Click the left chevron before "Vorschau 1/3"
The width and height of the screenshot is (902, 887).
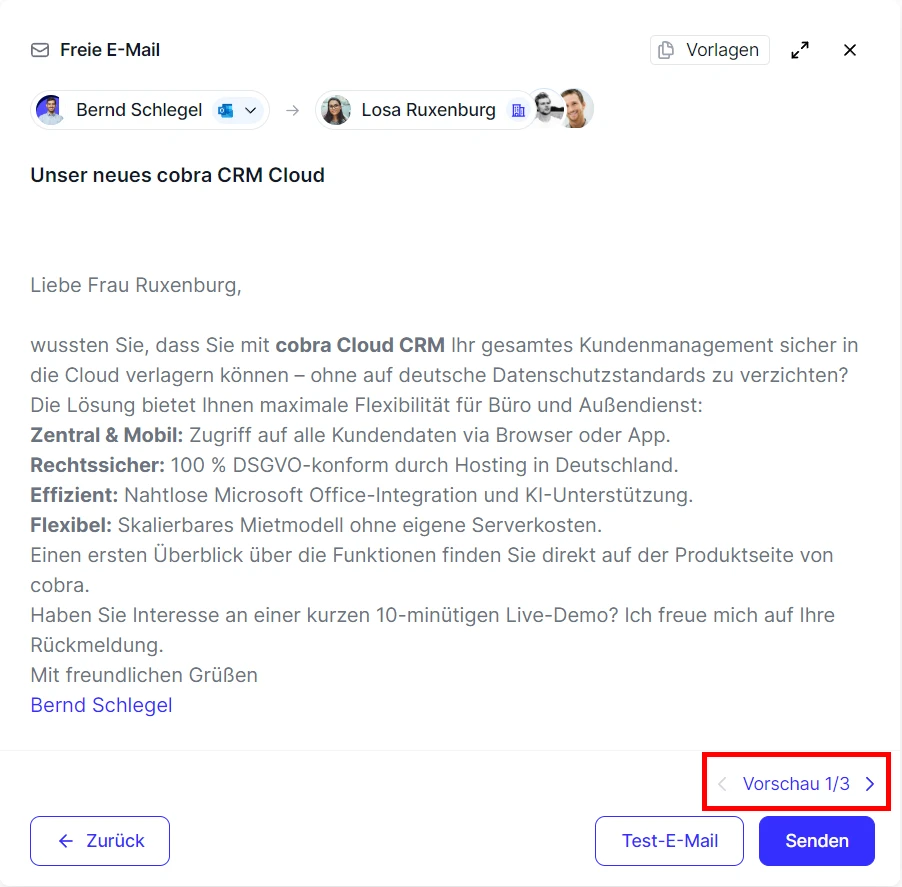tap(721, 783)
